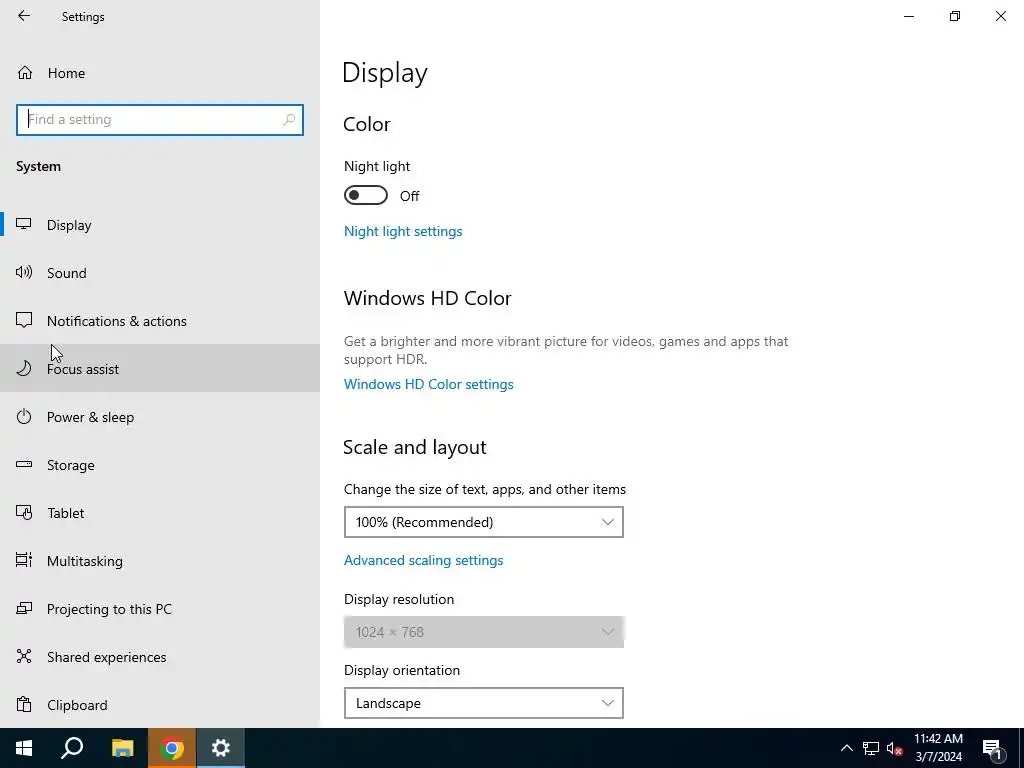This screenshot has height=768, width=1024.
Task: Click the Sound speaker icon in sidebar
Action: pyautogui.click(x=24, y=272)
